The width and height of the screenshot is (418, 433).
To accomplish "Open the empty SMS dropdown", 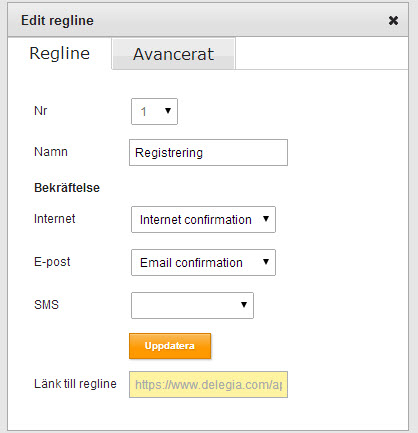I will pos(192,305).
